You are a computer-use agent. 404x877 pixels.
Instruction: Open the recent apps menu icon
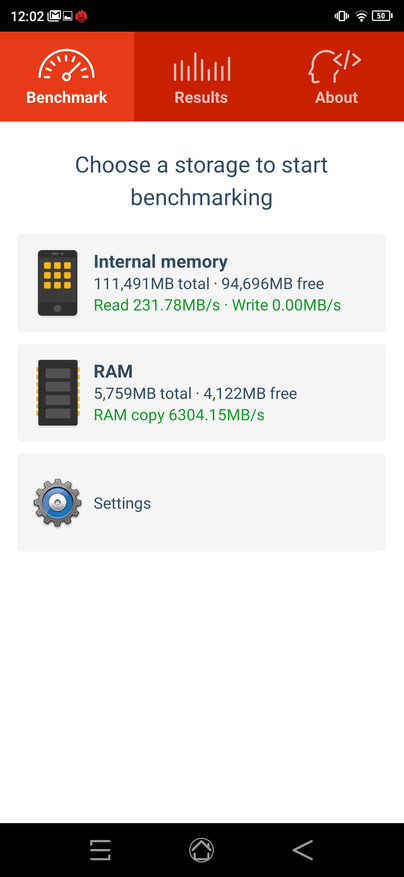(x=101, y=850)
